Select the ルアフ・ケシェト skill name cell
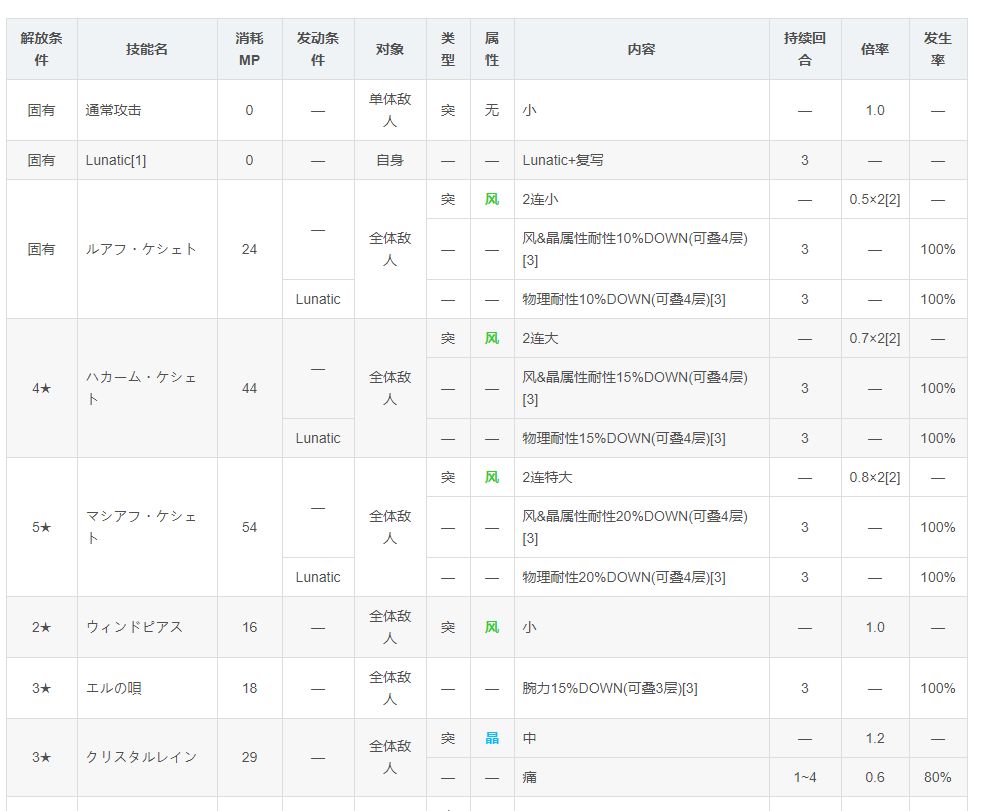Viewport: 982px width, 811px height. [x=141, y=249]
